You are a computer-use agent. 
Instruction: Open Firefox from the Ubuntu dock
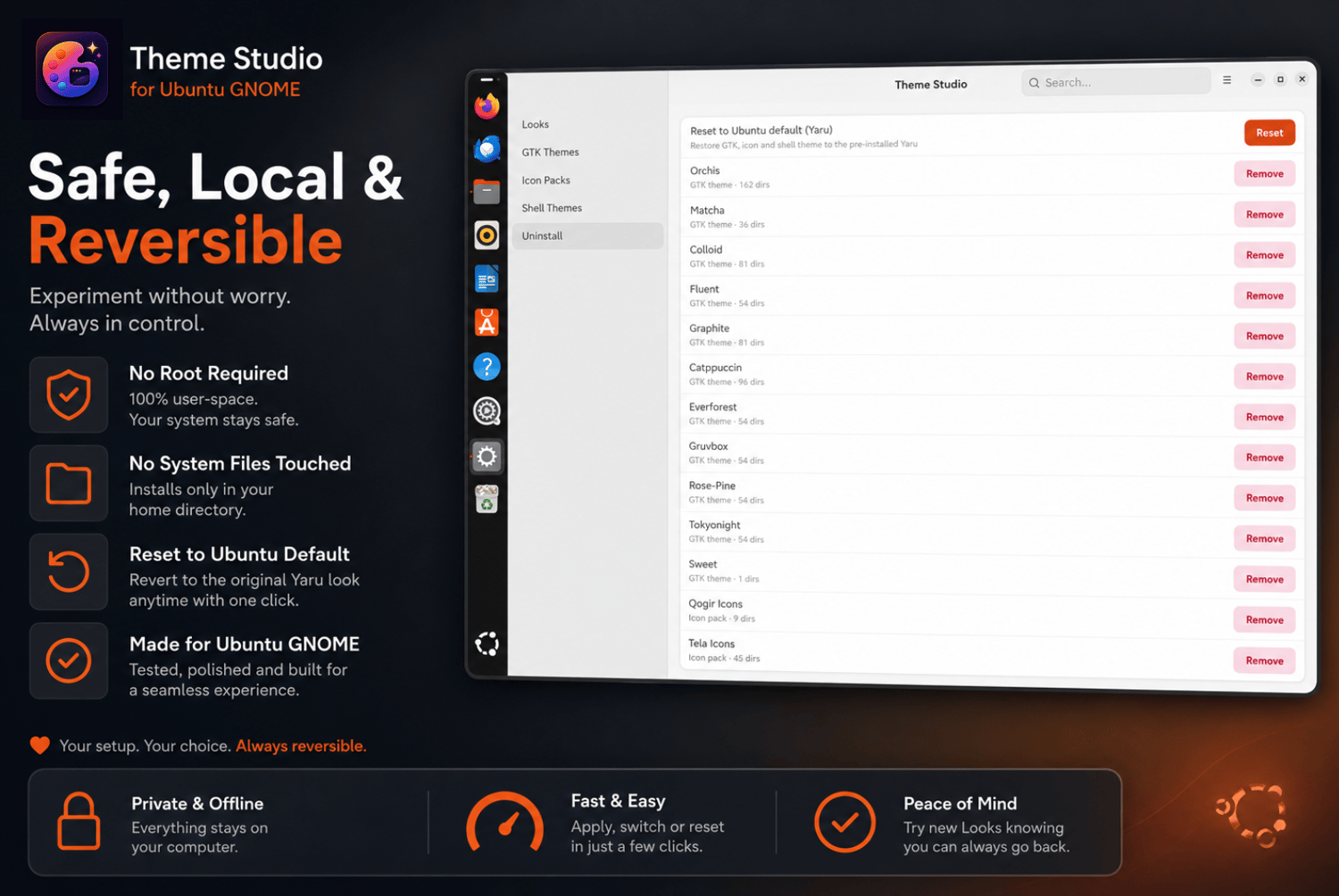click(x=487, y=106)
